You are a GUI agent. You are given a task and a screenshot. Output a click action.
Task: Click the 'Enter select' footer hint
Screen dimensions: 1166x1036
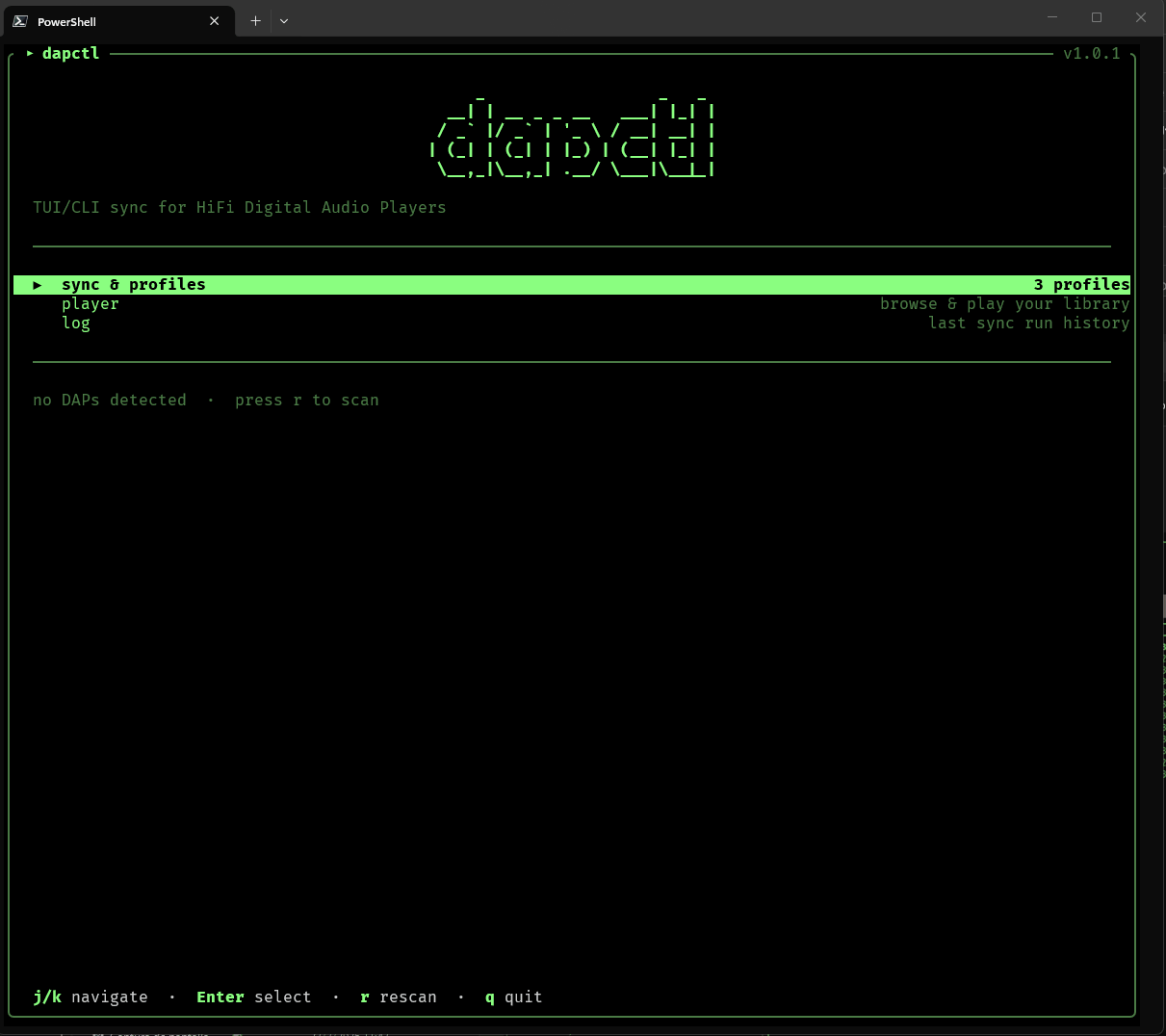(x=254, y=997)
